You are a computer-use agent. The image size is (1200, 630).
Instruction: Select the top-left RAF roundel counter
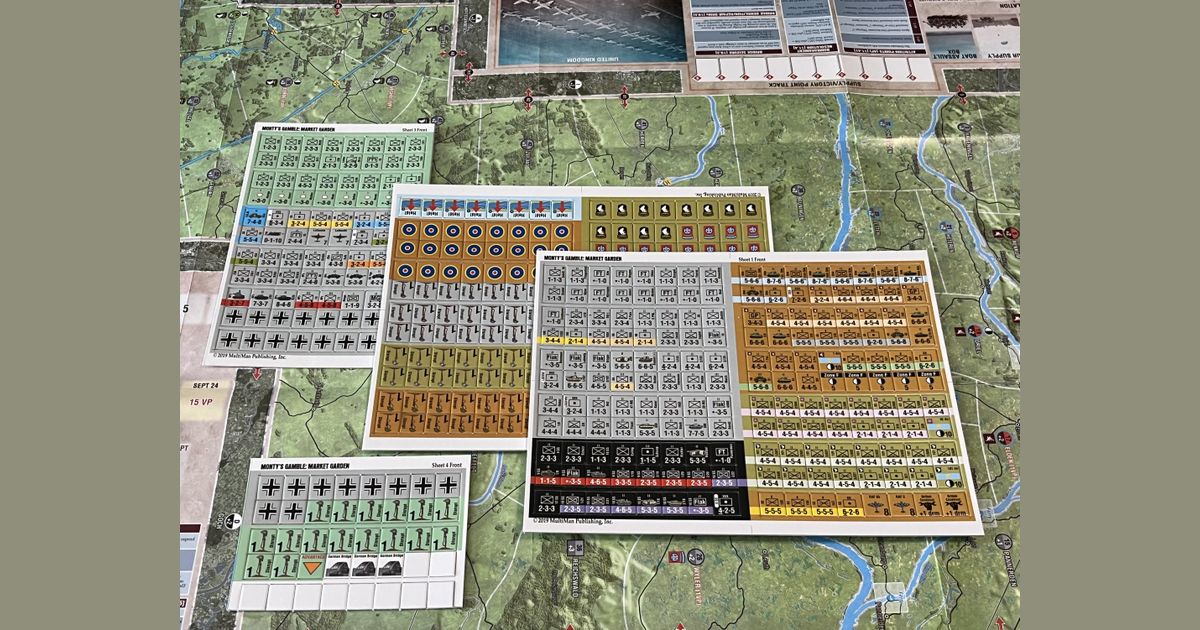pos(408,231)
